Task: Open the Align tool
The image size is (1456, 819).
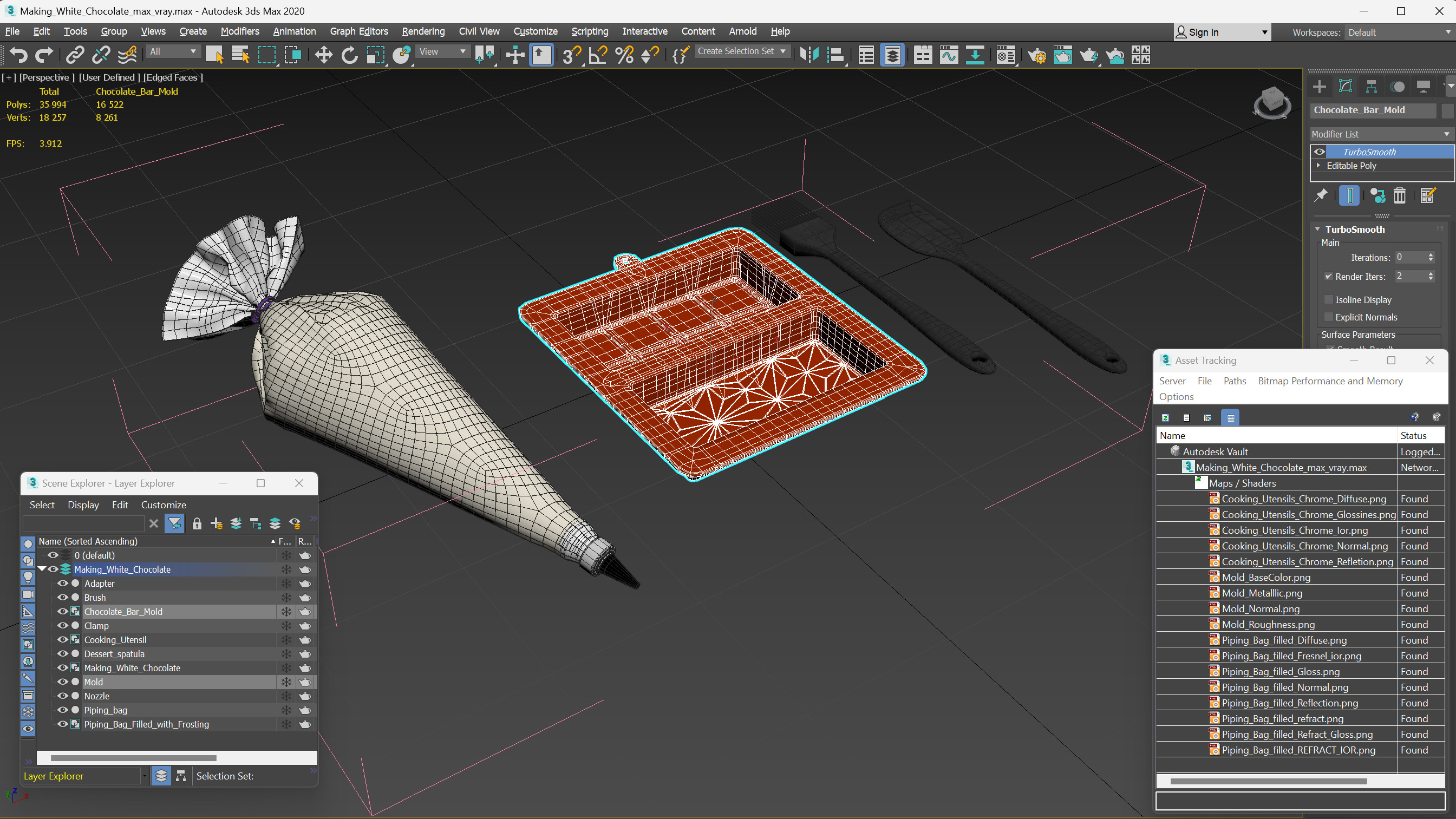Action: click(x=835, y=55)
